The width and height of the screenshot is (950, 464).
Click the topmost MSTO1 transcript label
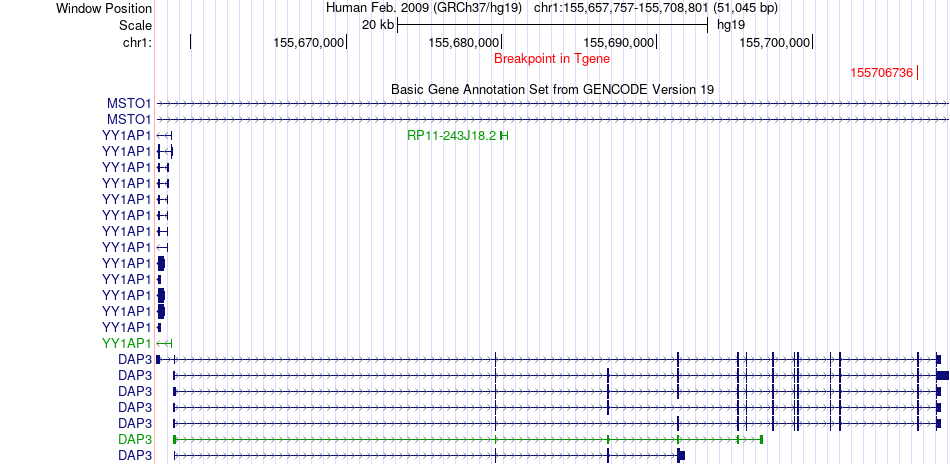pos(129,103)
